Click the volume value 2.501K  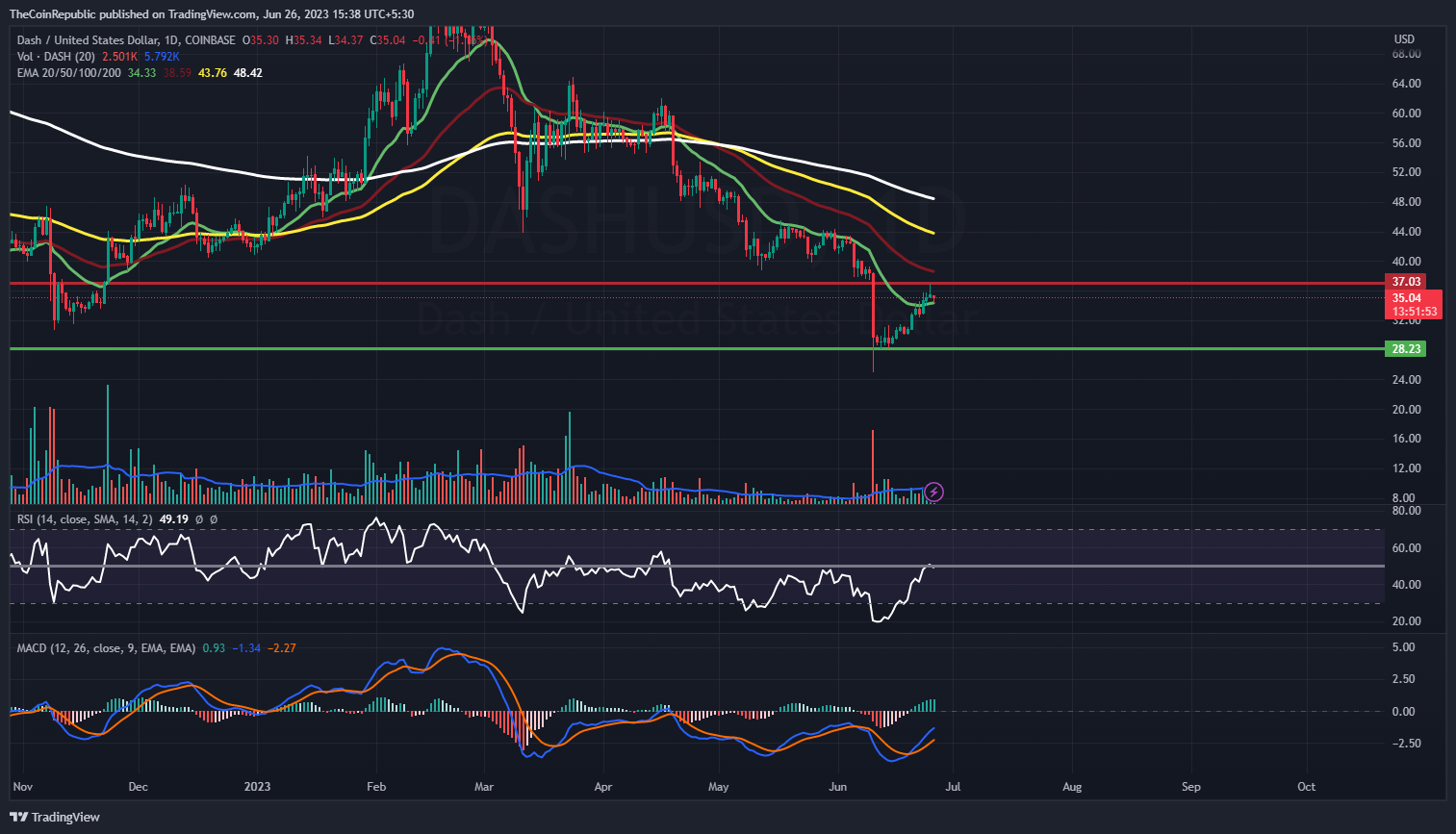tap(120, 57)
